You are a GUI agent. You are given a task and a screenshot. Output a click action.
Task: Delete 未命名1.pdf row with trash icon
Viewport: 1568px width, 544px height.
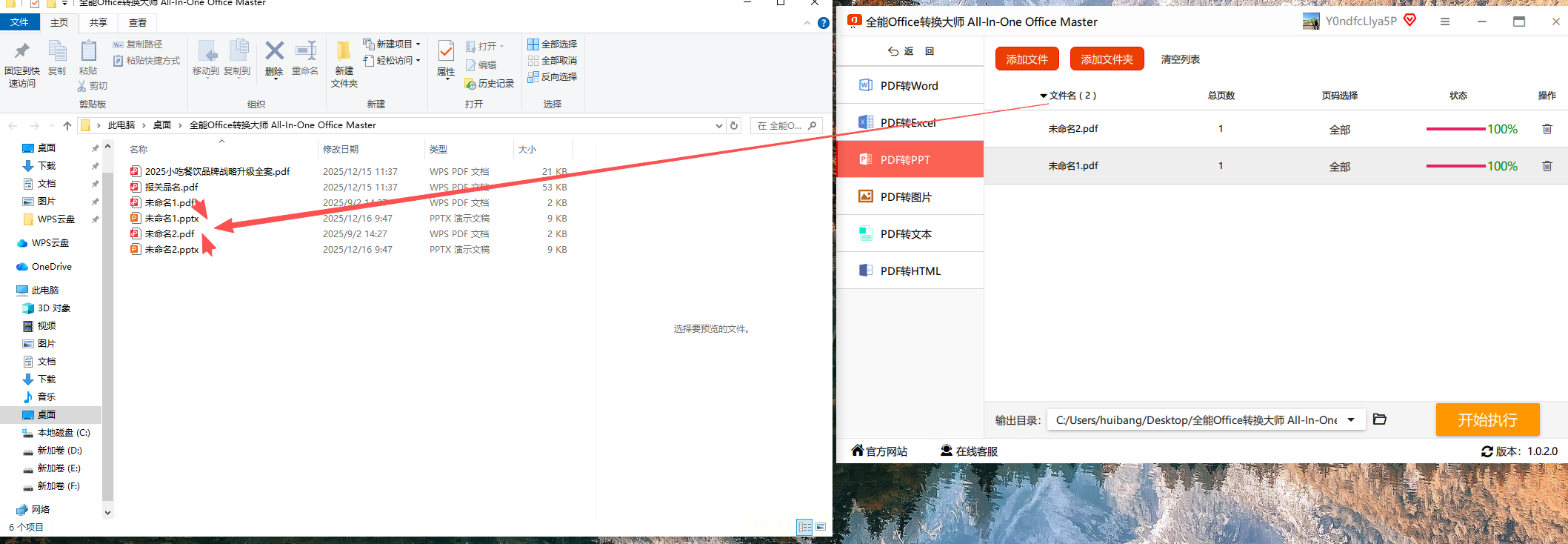[x=1547, y=166]
